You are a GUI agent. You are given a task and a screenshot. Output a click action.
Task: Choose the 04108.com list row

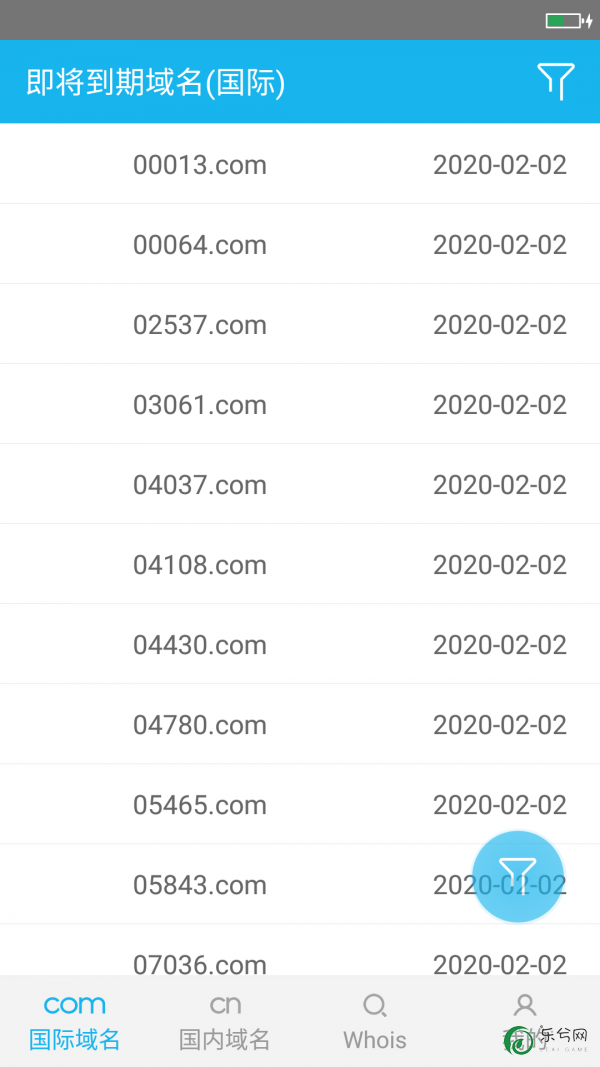(300, 564)
